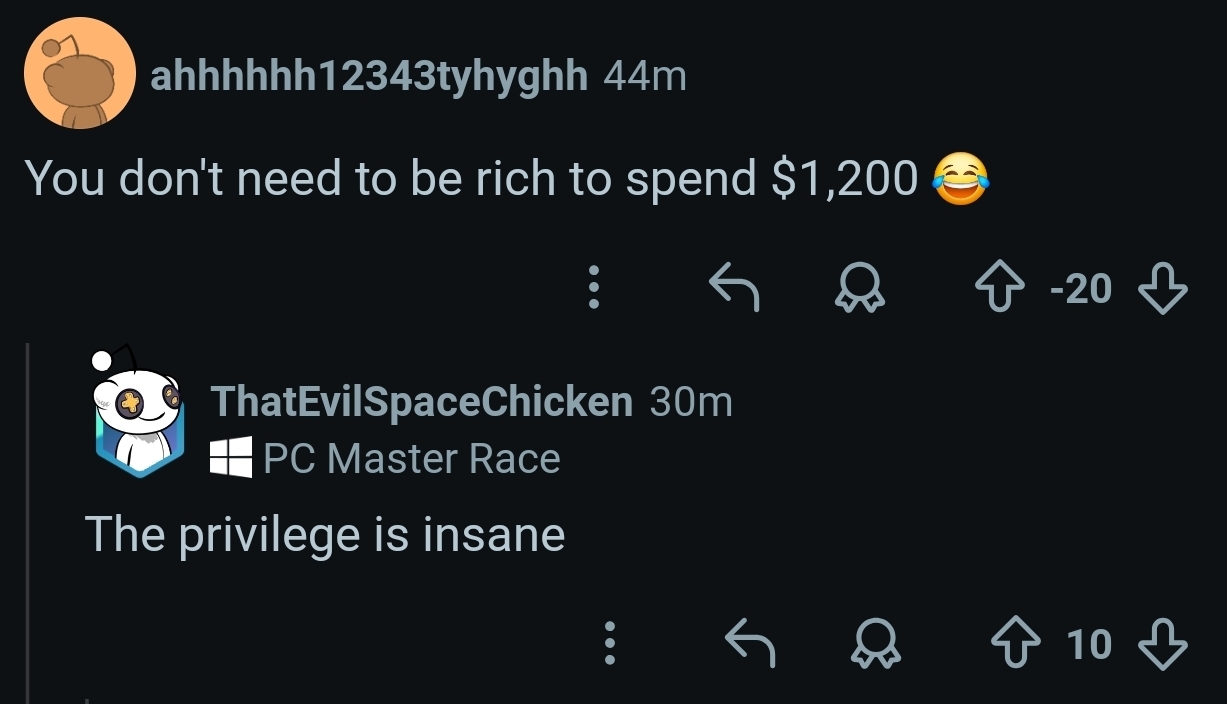1227x704 pixels.
Task: Reply to "The privilege is insane" comment
Action: point(749,643)
